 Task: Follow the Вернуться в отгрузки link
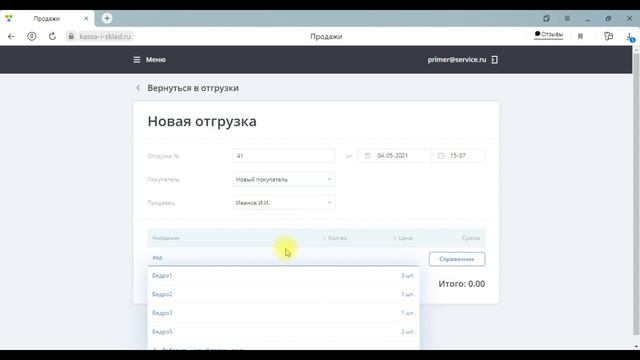193,88
